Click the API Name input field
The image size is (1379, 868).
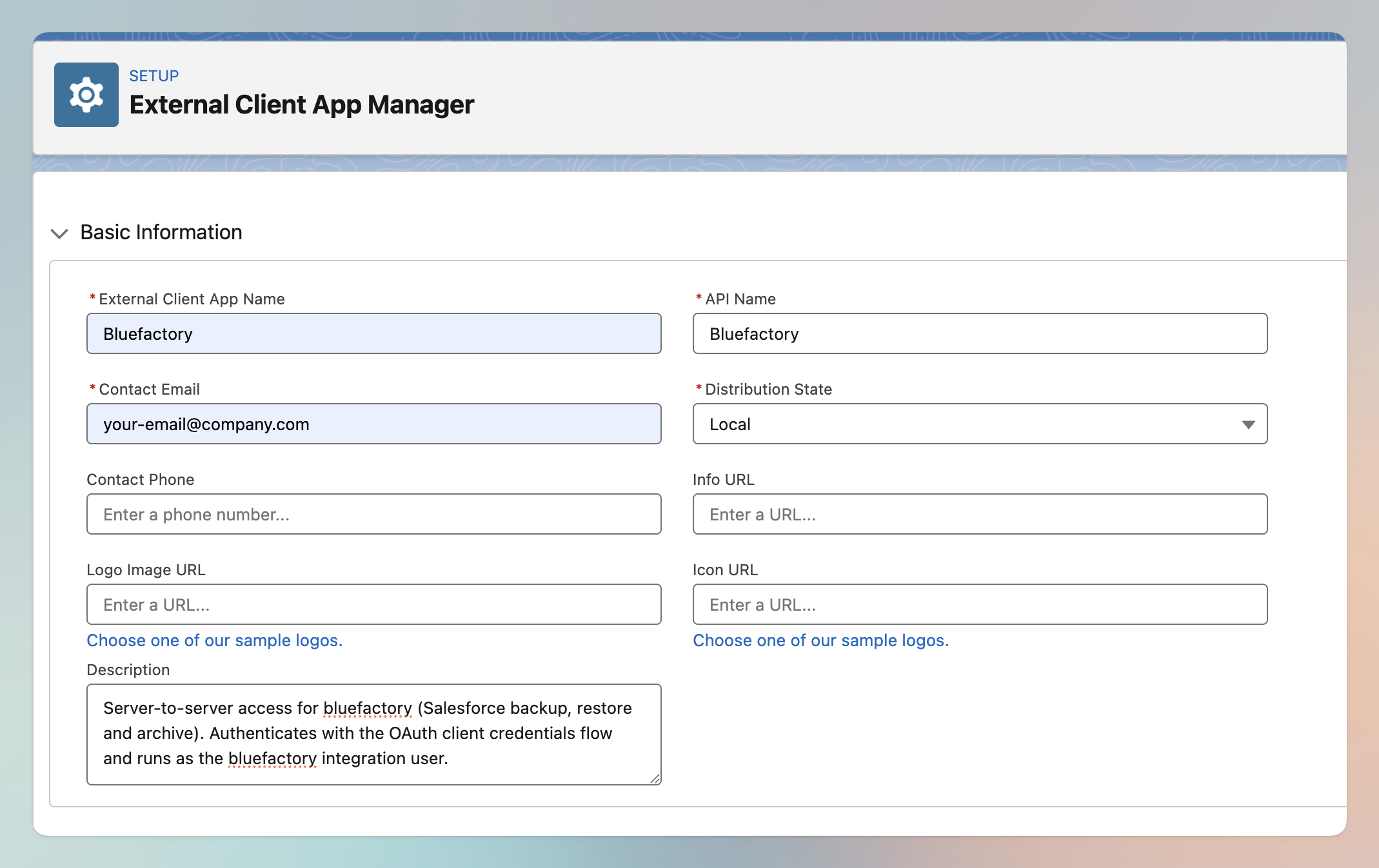[980, 333]
